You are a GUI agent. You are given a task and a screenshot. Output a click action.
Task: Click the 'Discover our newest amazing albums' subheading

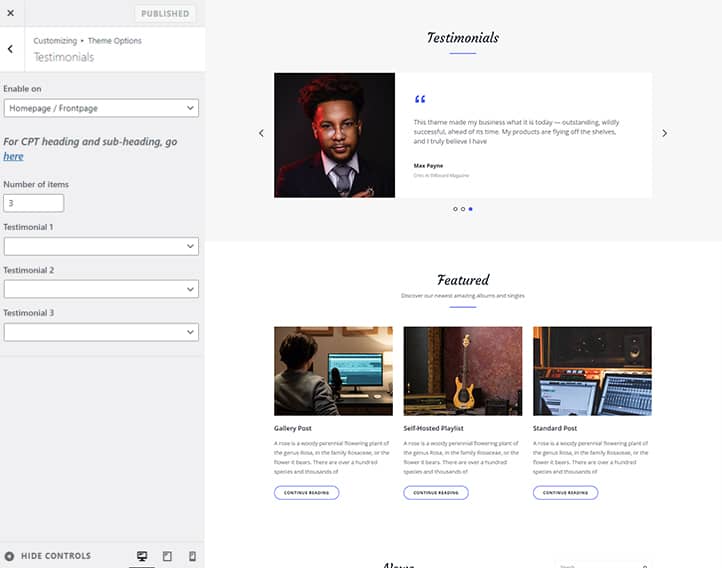click(x=463, y=296)
